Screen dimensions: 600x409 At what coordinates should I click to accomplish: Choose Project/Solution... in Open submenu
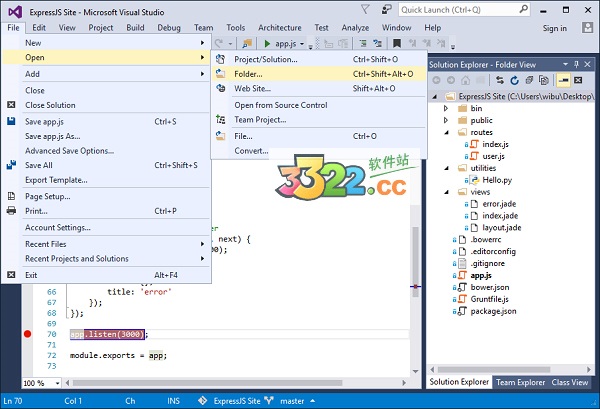[319, 59]
